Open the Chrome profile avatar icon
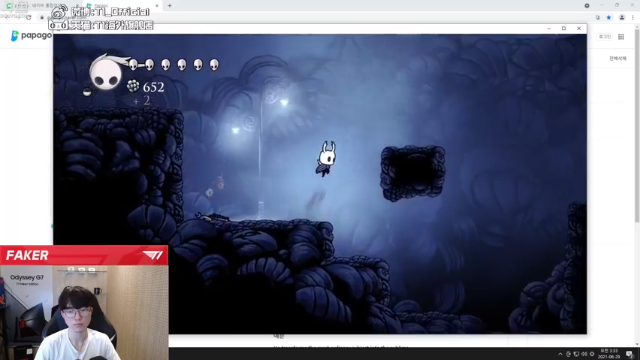This screenshot has height=360, width=640. (622, 18)
